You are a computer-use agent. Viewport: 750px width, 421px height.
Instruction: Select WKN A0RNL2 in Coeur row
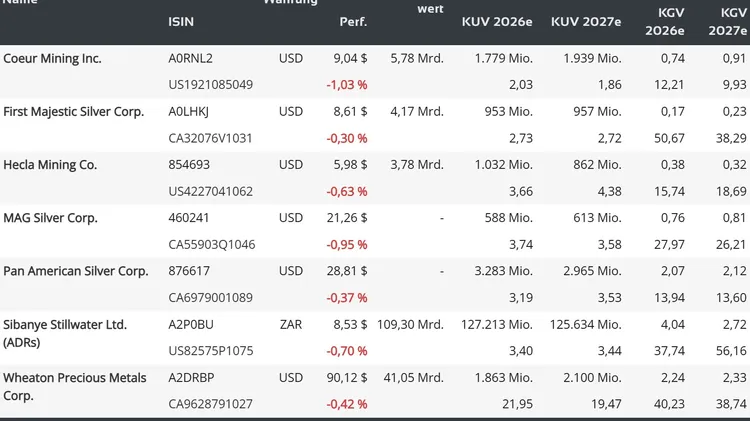pos(190,58)
